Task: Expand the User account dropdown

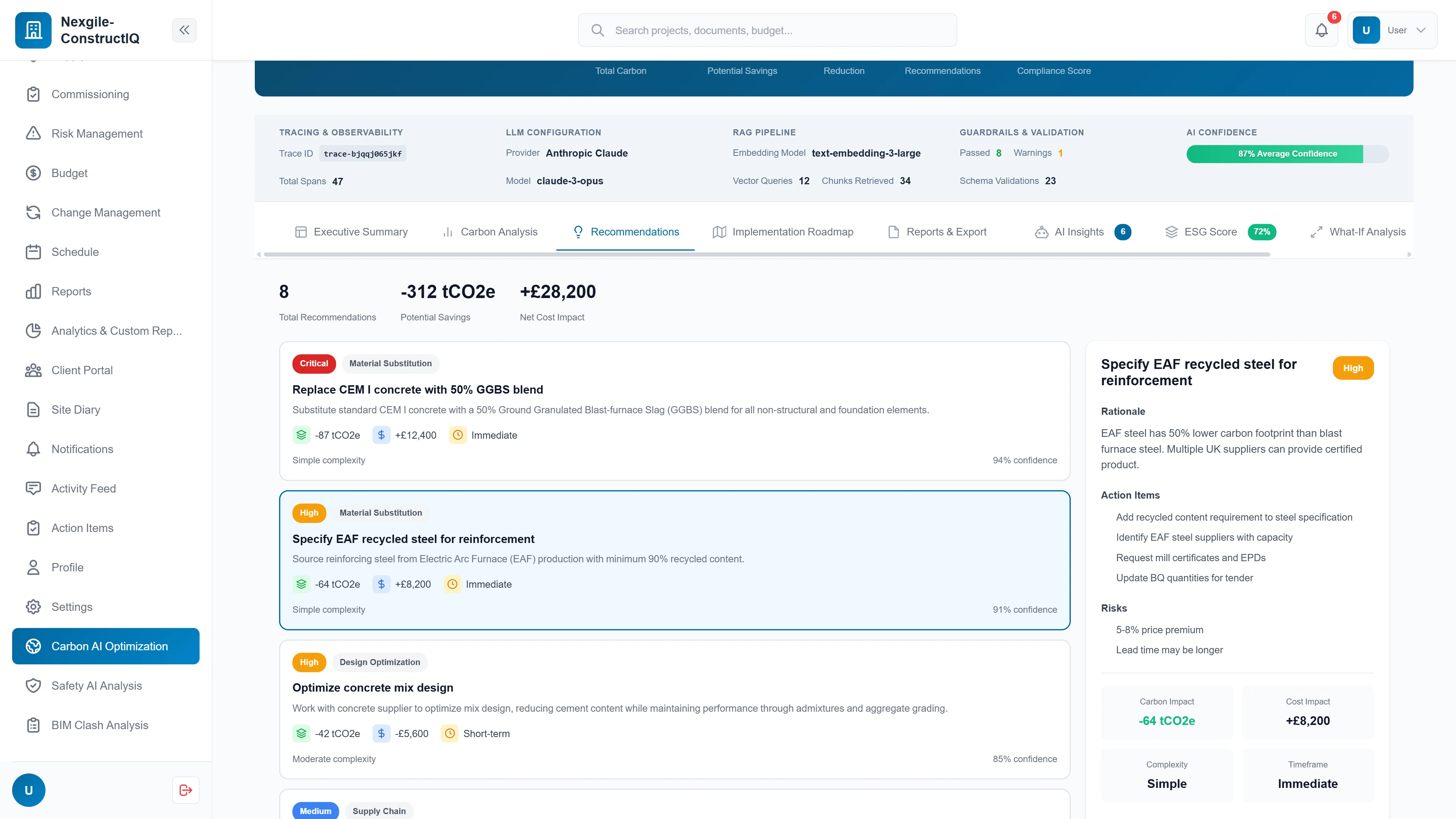Action: 1392,30
